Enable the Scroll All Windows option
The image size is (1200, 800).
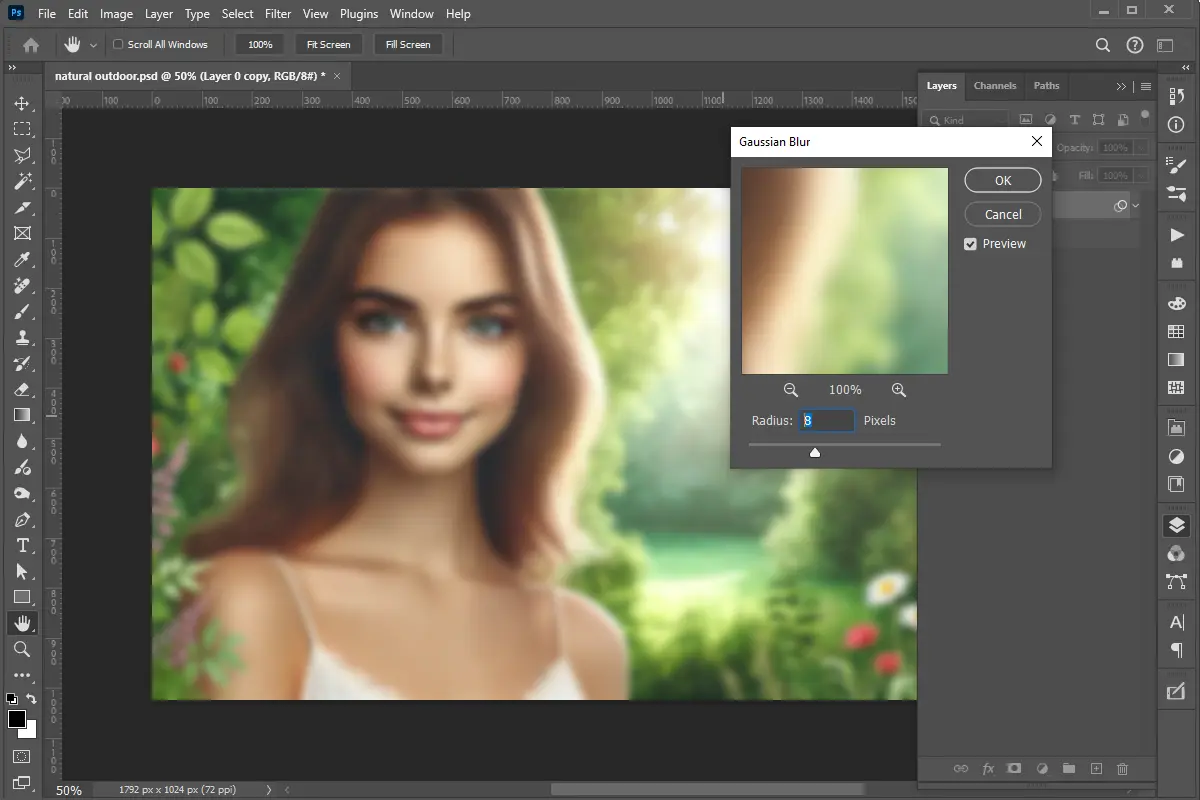(117, 44)
